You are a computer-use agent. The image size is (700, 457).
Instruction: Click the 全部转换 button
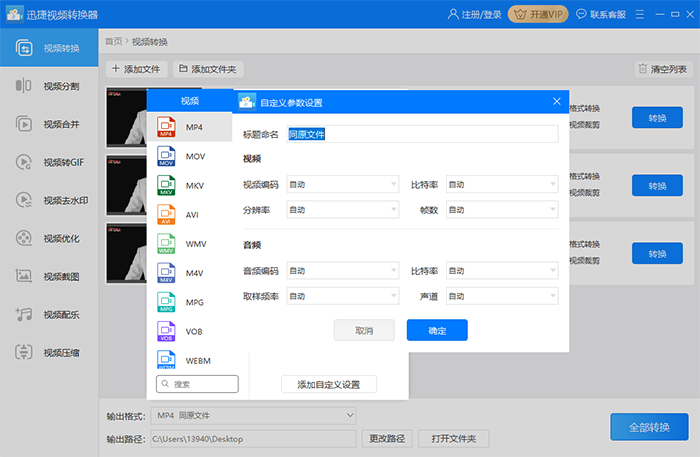pyautogui.click(x=649, y=427)
